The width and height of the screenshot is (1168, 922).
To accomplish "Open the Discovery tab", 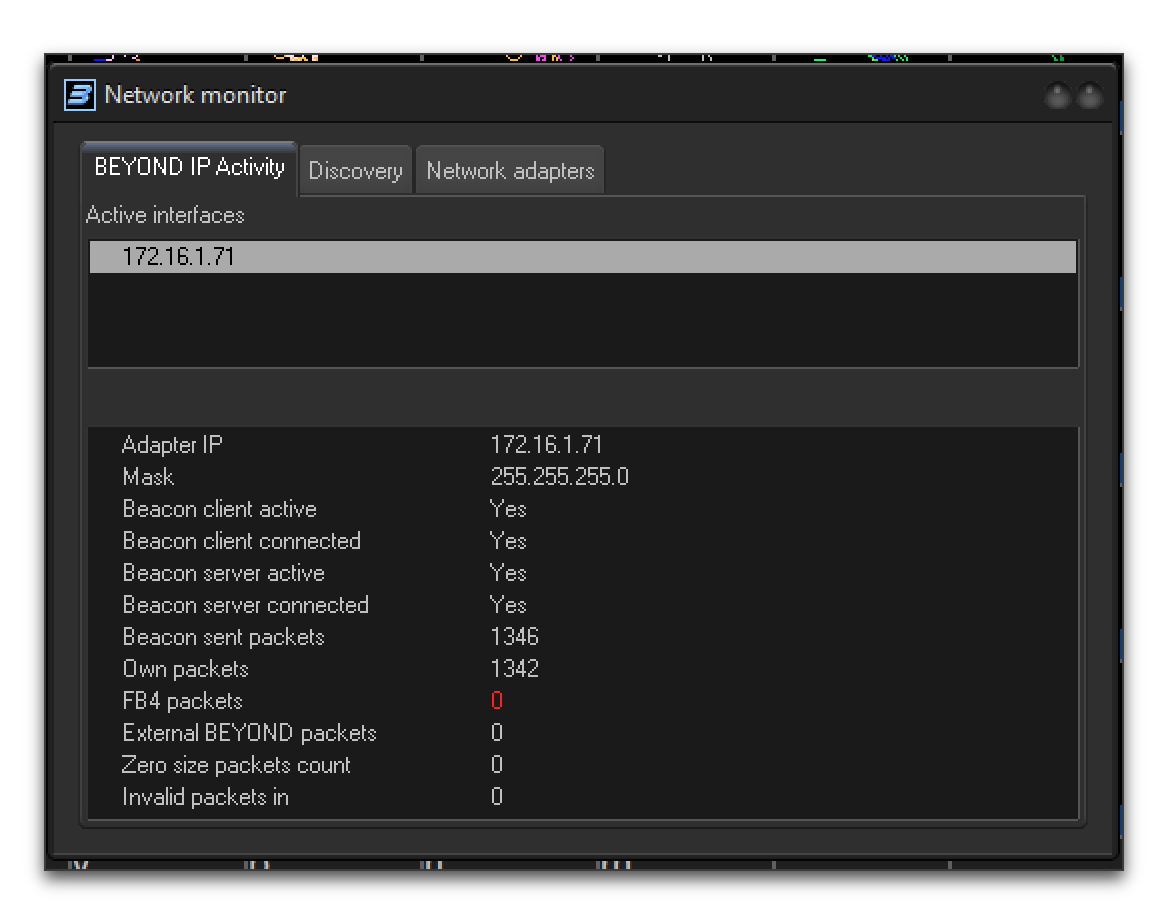I will (x=355, y=171).
